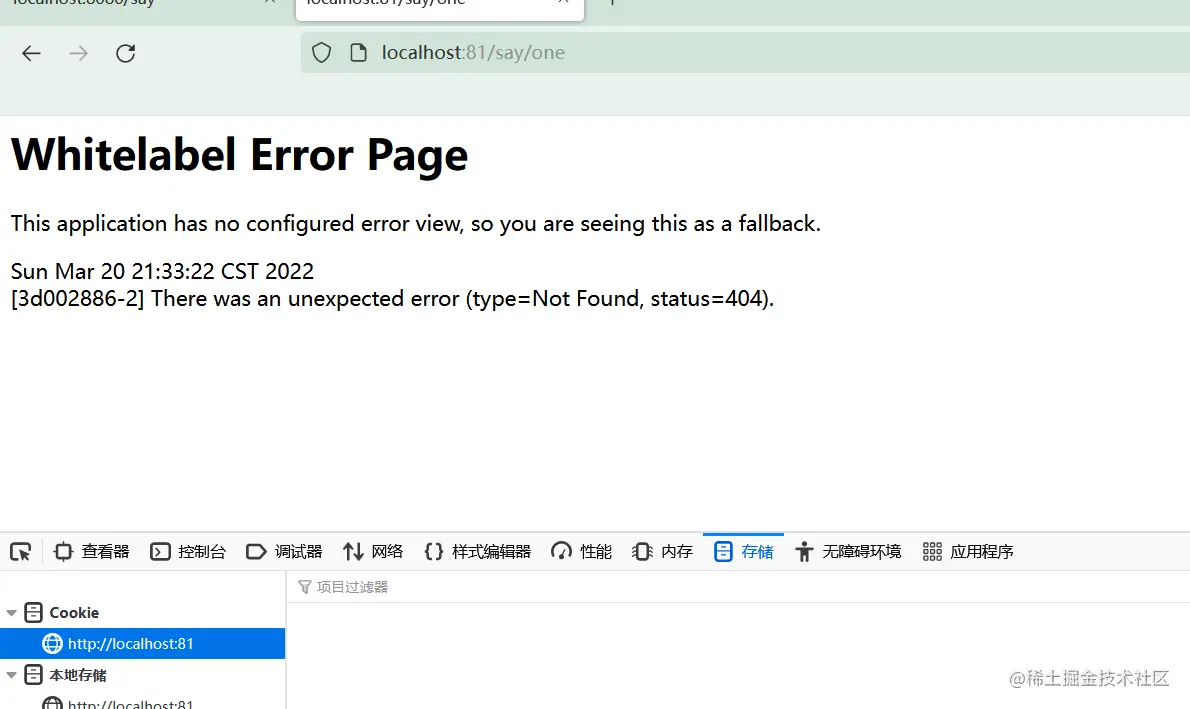
Task: Click the globe icon beside the highlighted http://localhost:81
Action: point(52,644)
